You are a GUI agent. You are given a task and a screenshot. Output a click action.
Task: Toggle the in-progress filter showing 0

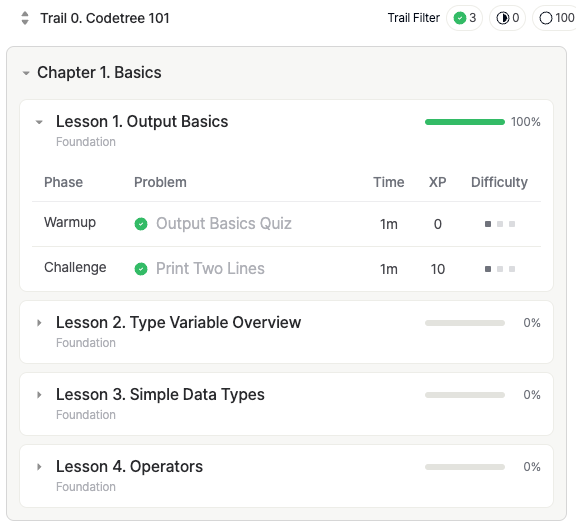(507, 18)
